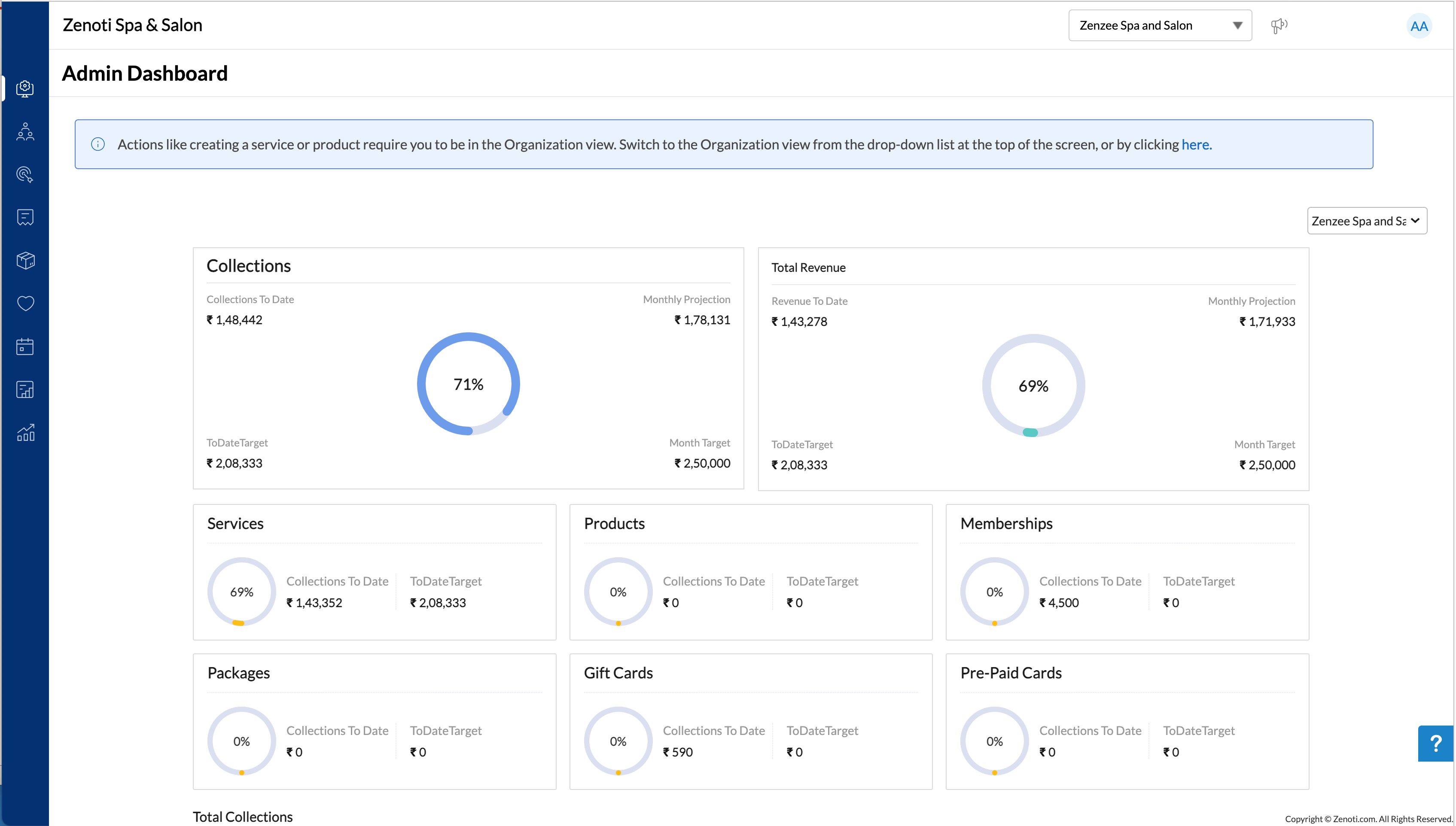
Task: Open the help question mark button
Action: [1435, 743]
